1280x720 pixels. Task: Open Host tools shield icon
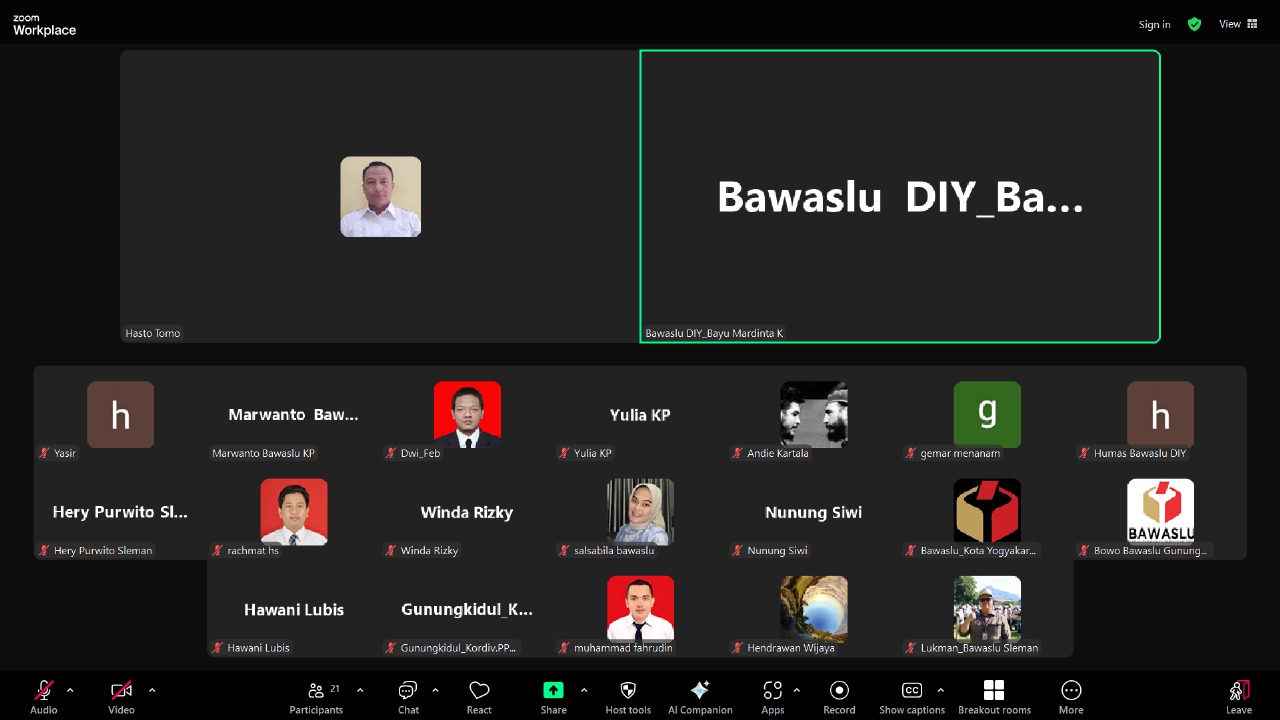(x=628, y=690)
